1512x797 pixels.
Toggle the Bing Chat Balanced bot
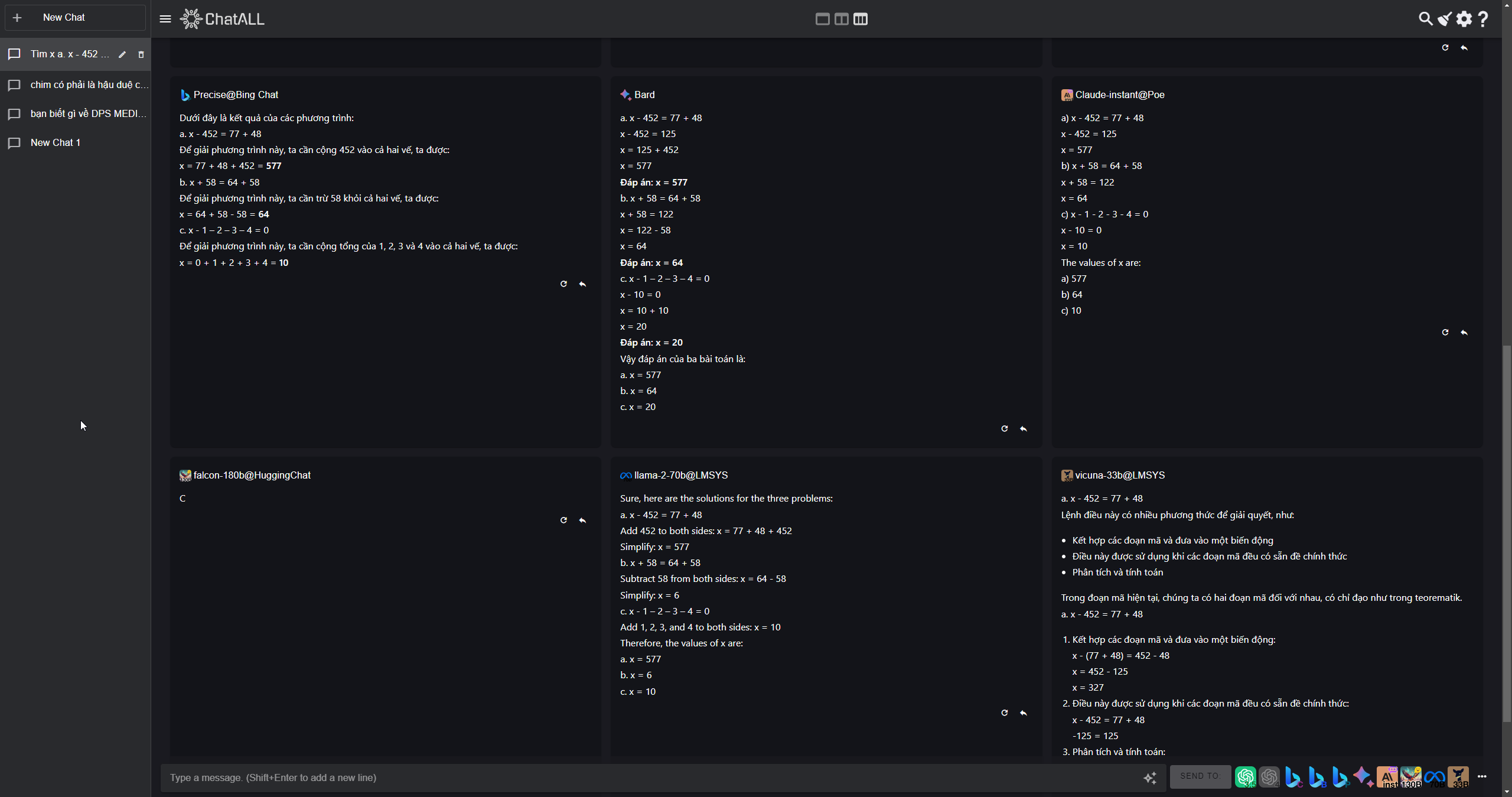1317,777
